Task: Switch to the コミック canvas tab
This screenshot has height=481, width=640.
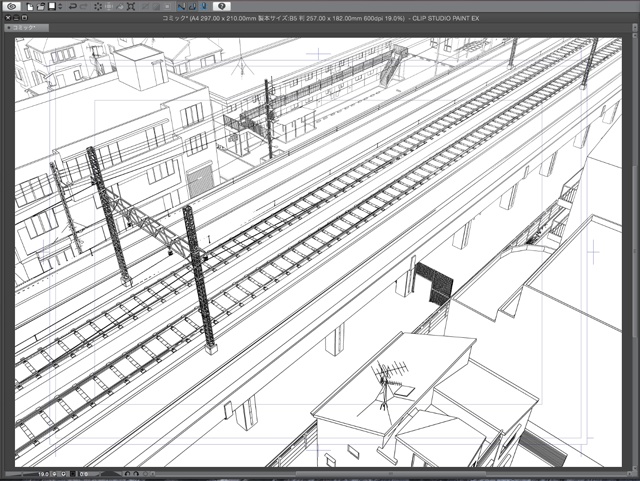Action: pyautogui.click(x=27, y=28)
